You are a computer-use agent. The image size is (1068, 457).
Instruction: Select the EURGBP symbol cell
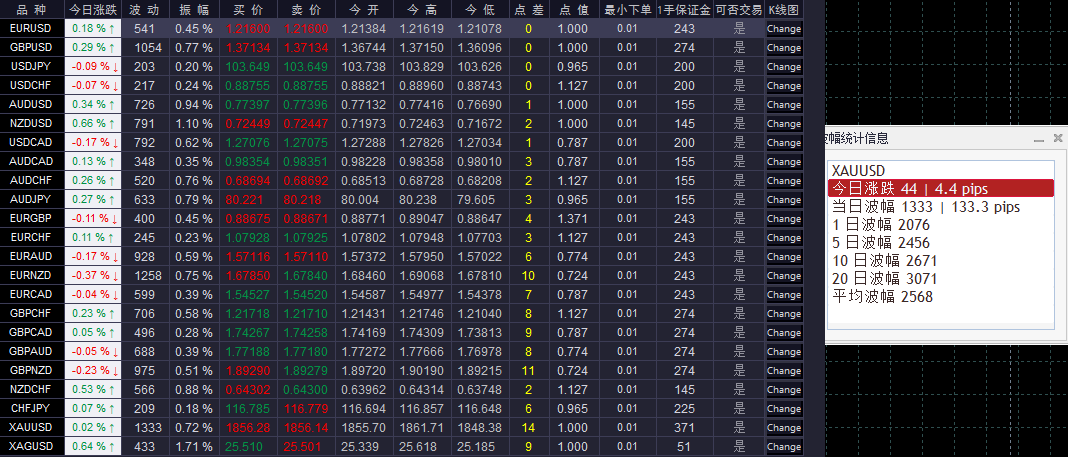(32, 219)
